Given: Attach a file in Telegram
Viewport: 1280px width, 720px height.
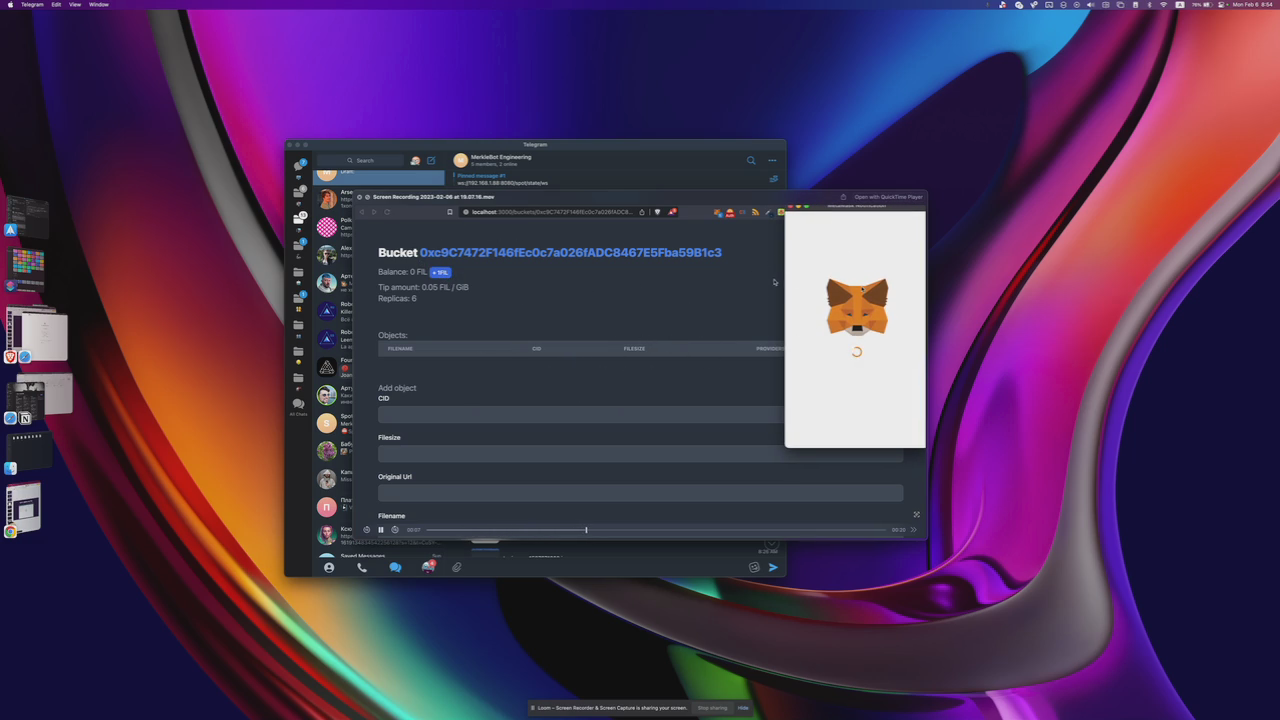Looking at the screenshot, I should click(x=456, y=567).
